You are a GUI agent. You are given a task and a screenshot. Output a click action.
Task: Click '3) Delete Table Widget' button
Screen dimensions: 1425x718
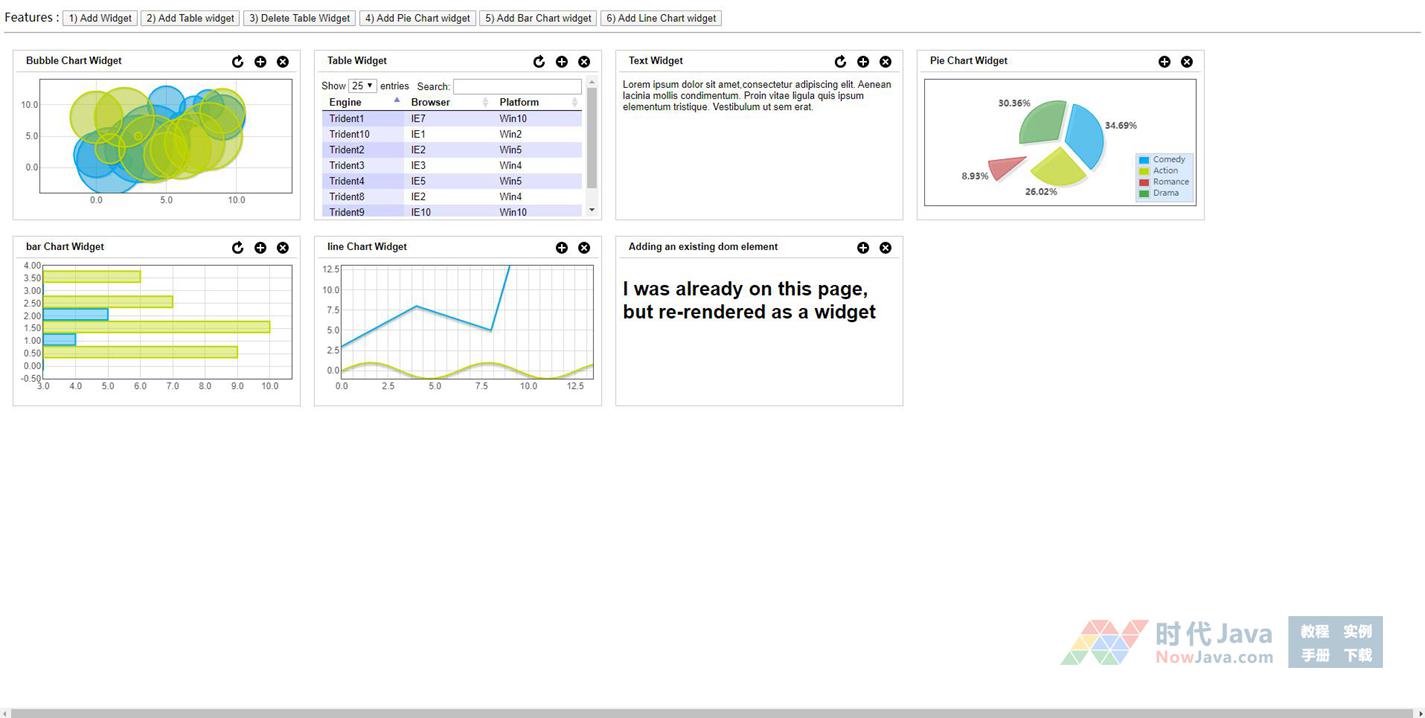tap(299, 18)
